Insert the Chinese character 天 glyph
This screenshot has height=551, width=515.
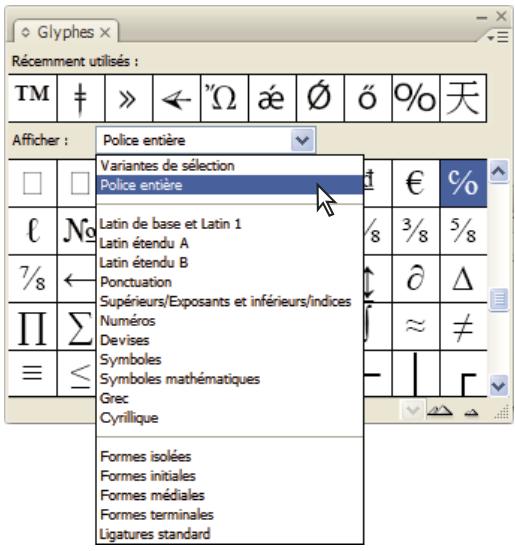(463, 98)
